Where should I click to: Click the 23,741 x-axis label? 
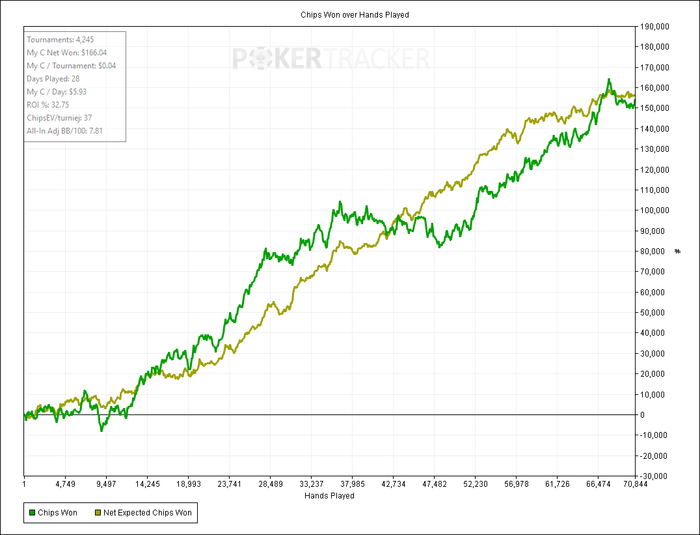pos(229,484)
